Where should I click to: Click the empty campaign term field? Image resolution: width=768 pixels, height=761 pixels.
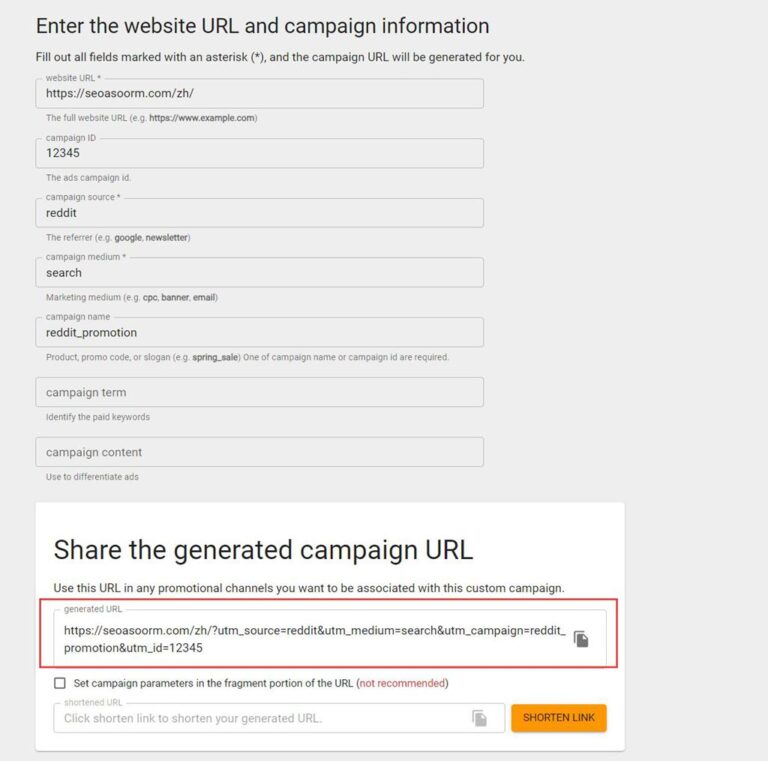click(x=259, y=392)
